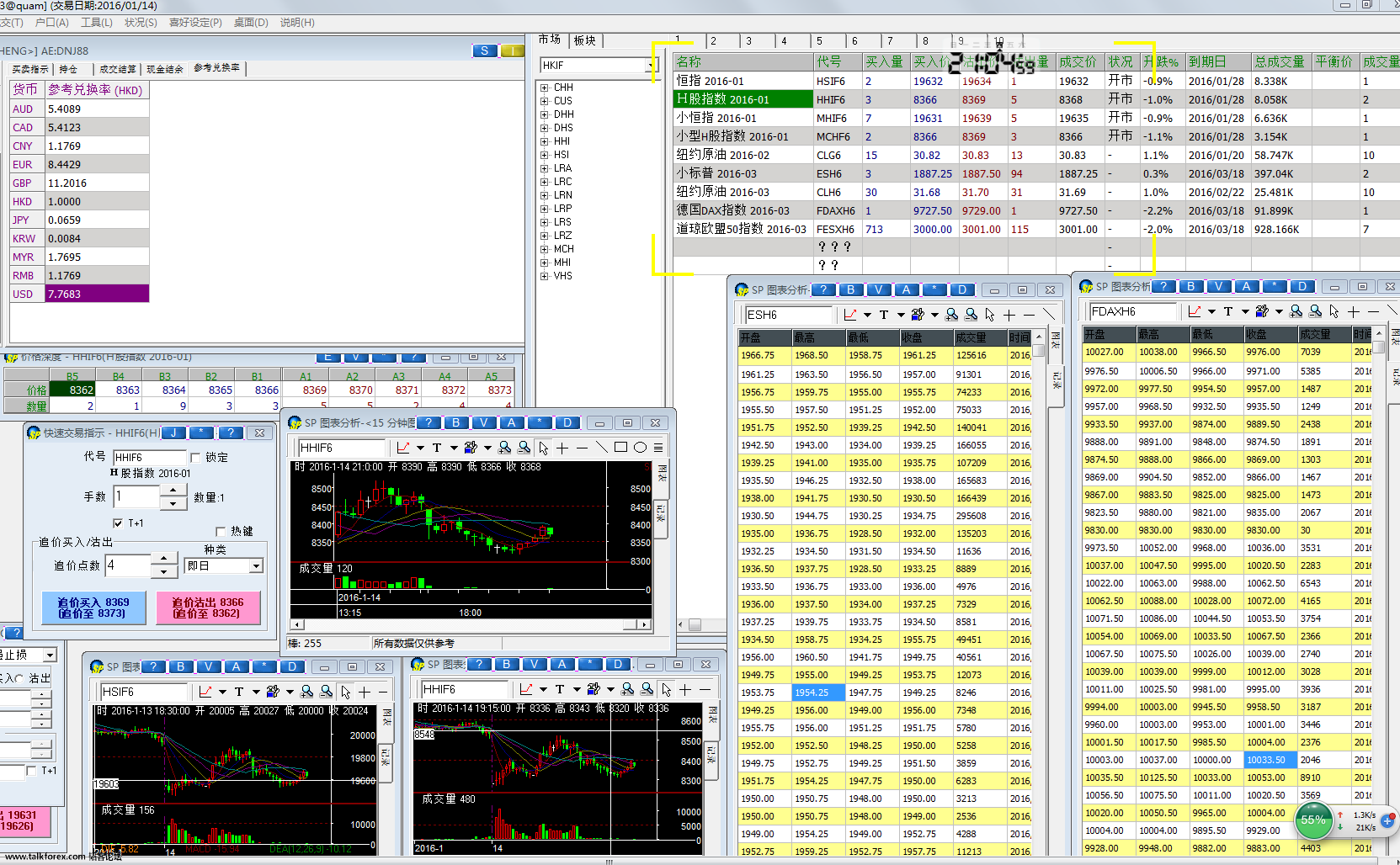Select the text tool in FDAXH6 window
Image resolution: width=1400 pixels, height=865 pixels.
point(1228,311)
